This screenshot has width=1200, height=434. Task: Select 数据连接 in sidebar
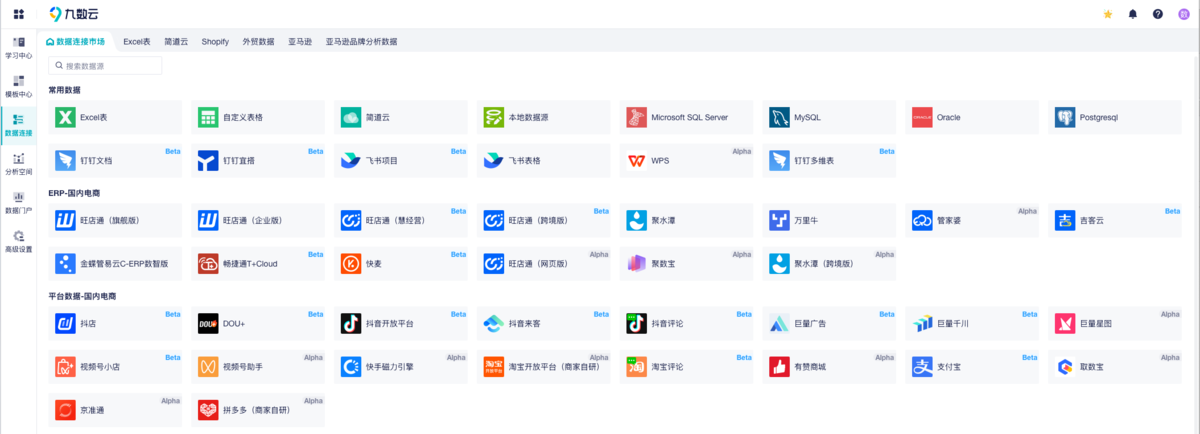point(18,126)
